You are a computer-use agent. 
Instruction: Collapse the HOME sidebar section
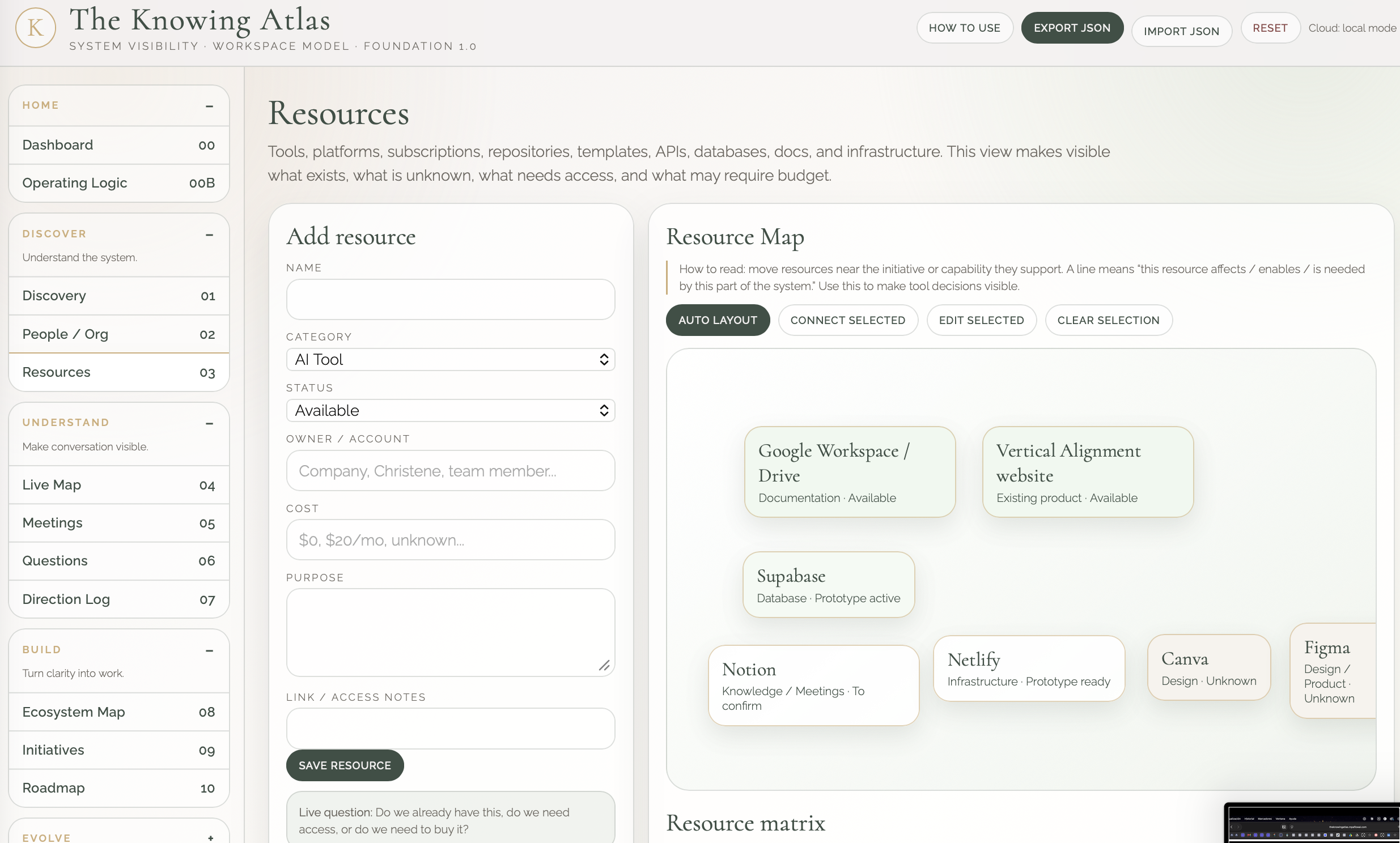(210, 106)
